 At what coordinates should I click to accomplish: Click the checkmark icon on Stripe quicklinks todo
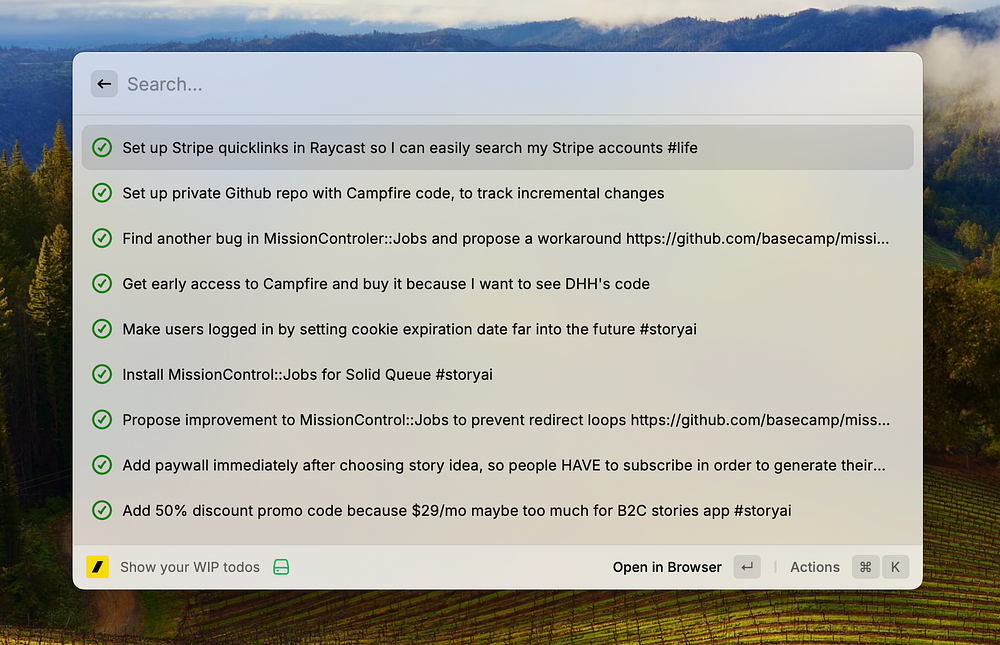click(x=102, y=148)
